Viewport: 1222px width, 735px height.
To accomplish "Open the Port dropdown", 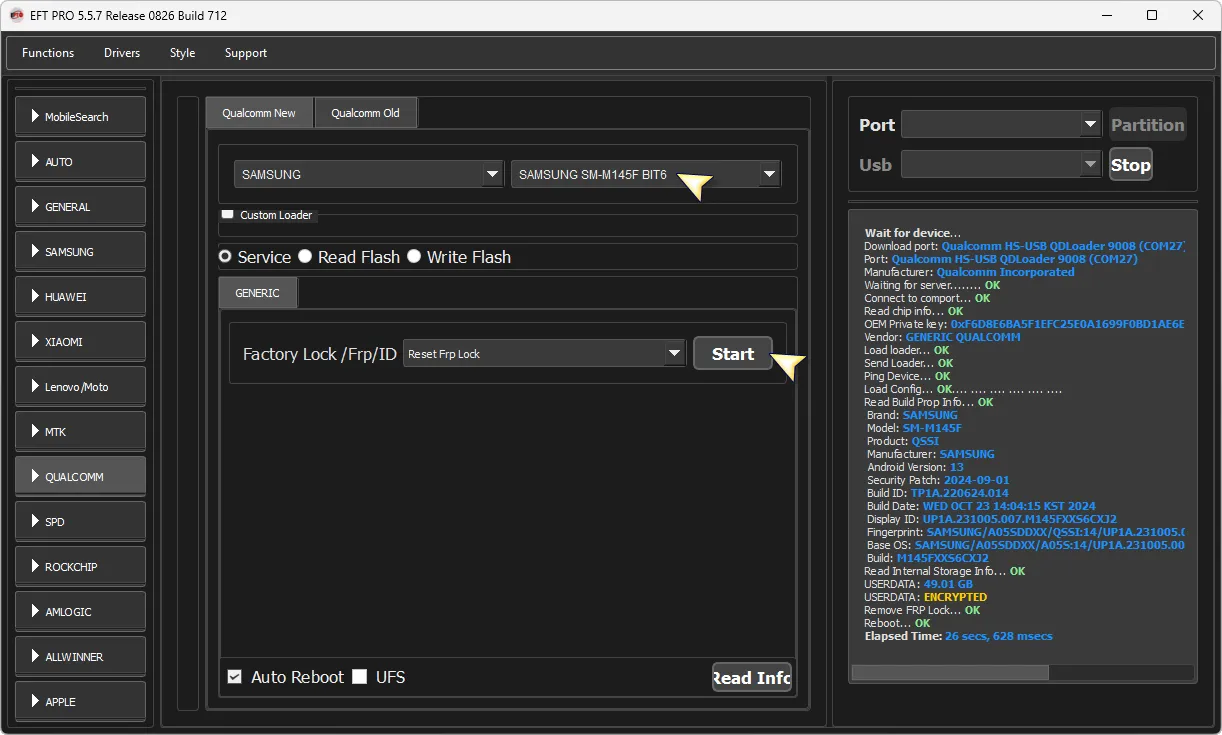I will click(x=1001, y=125).
